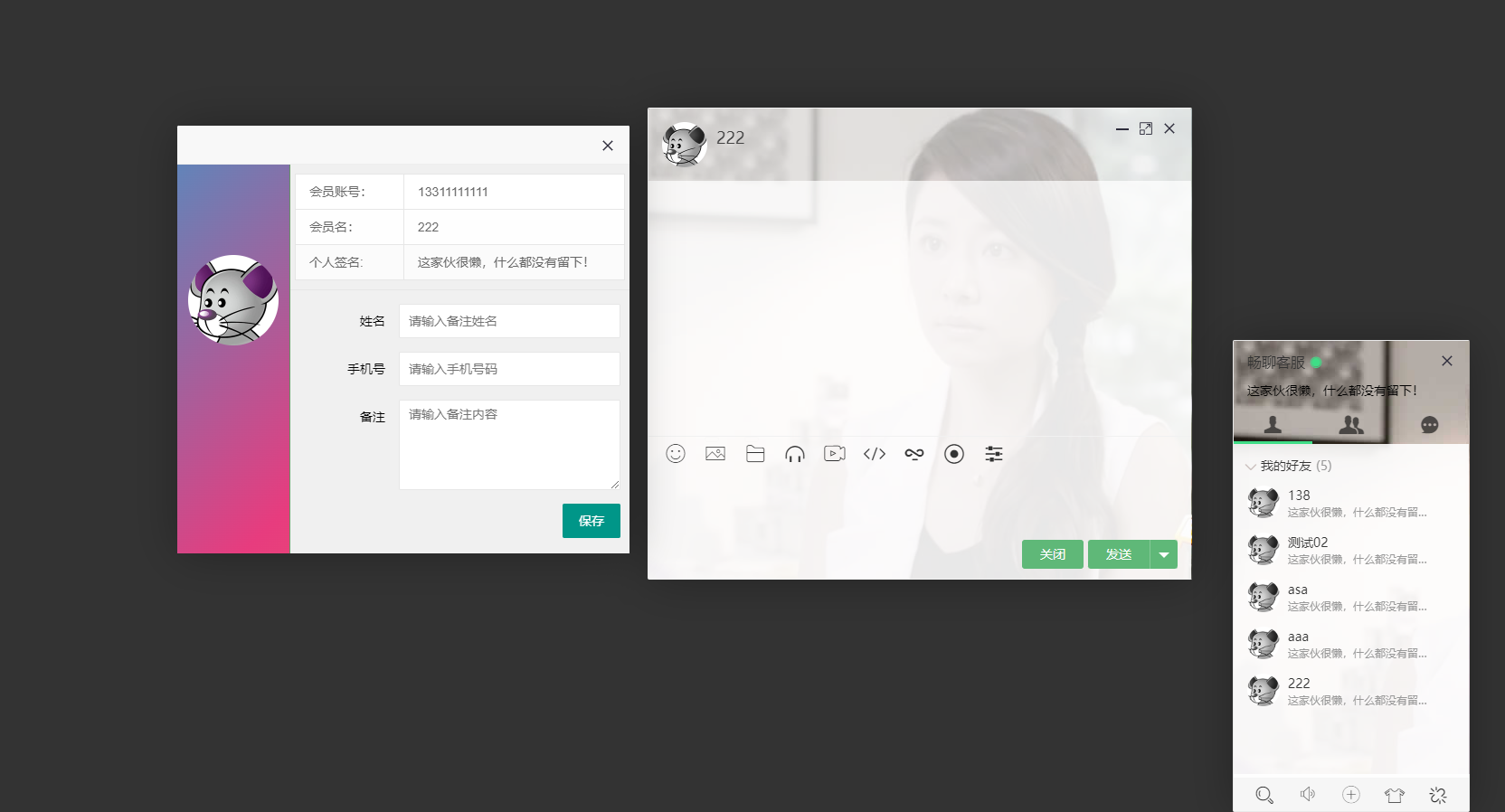Mute sounds using the speaker icon
Viewport: 1505px width, 812px height.
tap(1308, 794)
